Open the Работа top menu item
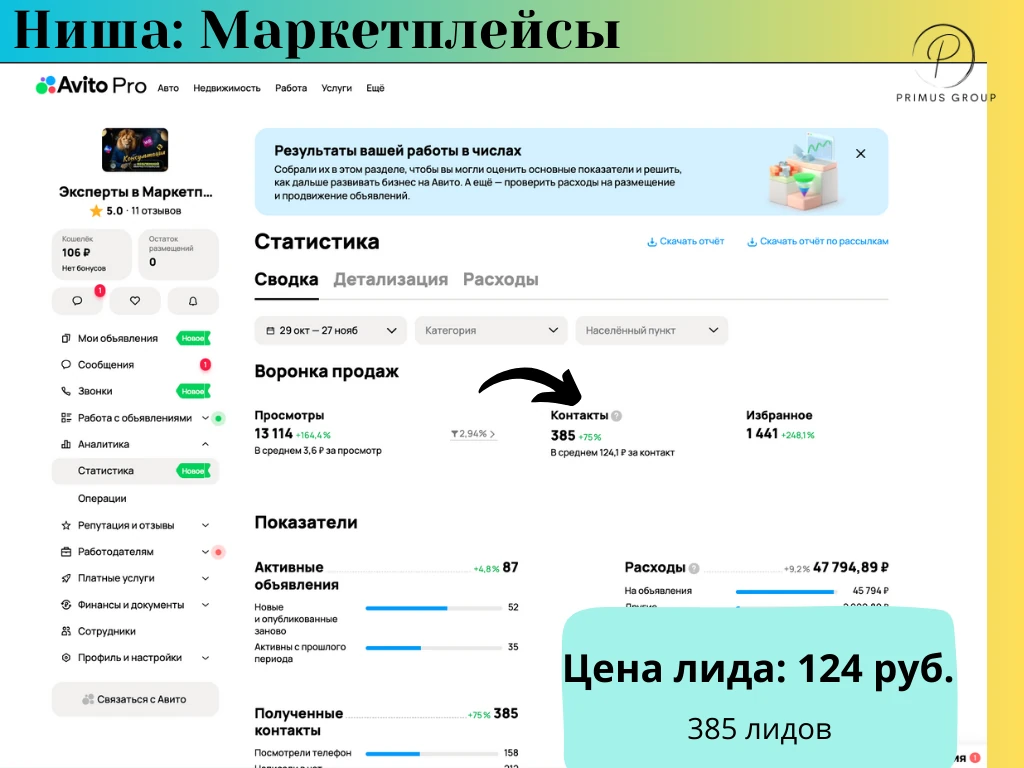Image resolution: width=1024 pixels, height=768 pixels. [x=291, y=88]
